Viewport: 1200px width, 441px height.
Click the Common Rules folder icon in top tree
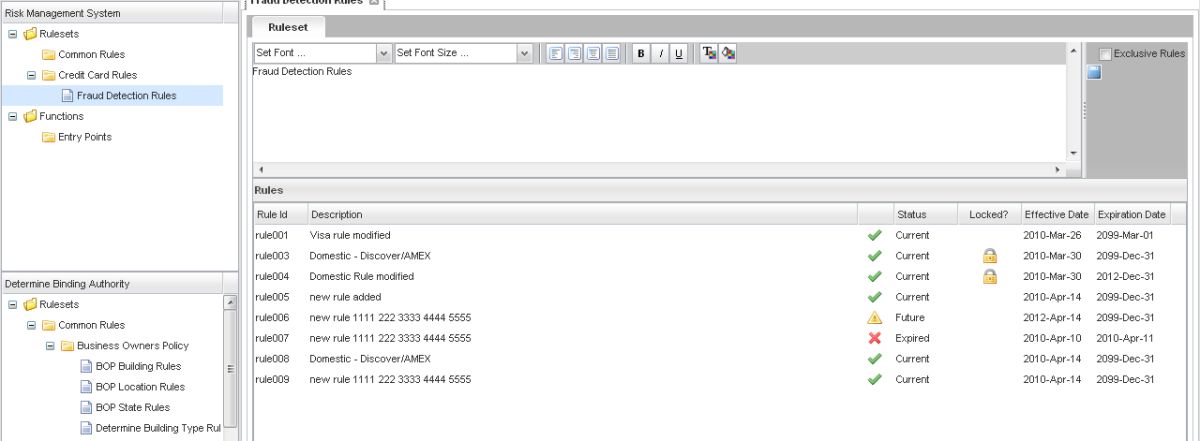click(x=48, y=54)
